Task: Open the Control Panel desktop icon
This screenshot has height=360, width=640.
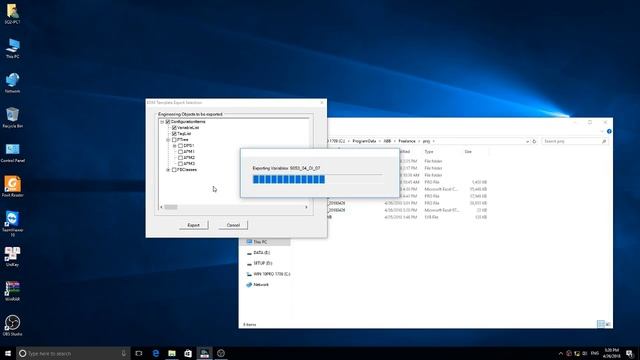Action: tap(12, 152)
